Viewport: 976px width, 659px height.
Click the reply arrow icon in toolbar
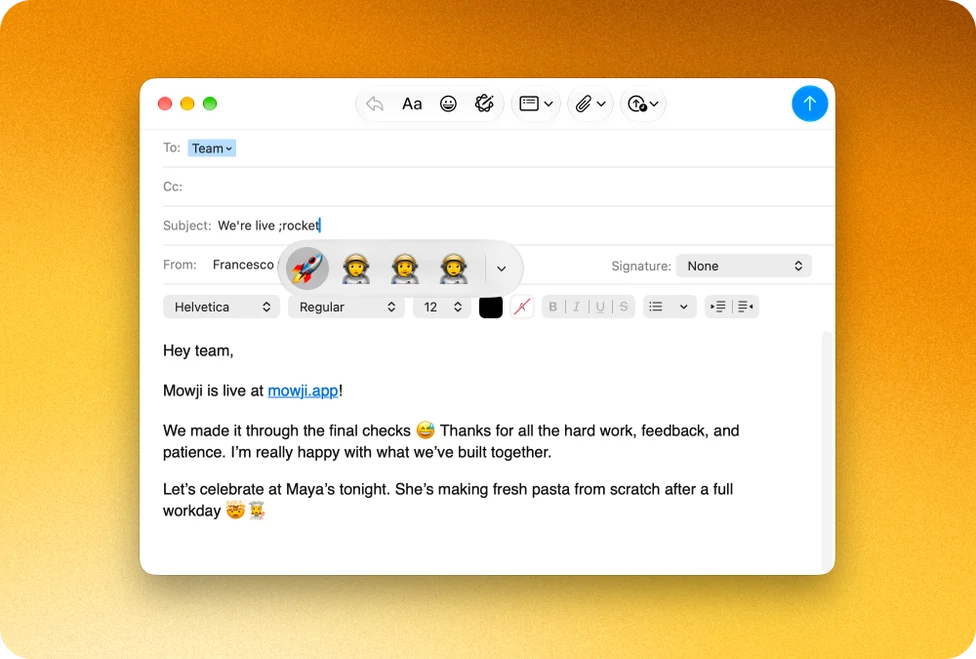click(x=375, y=104)
